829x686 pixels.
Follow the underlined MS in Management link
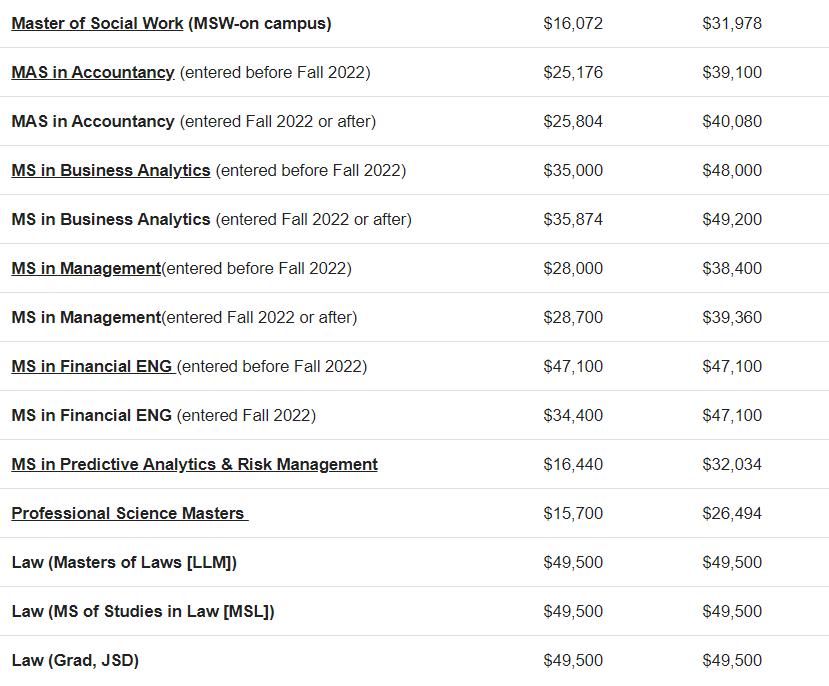pyautogui.click(x=86, y=268)
